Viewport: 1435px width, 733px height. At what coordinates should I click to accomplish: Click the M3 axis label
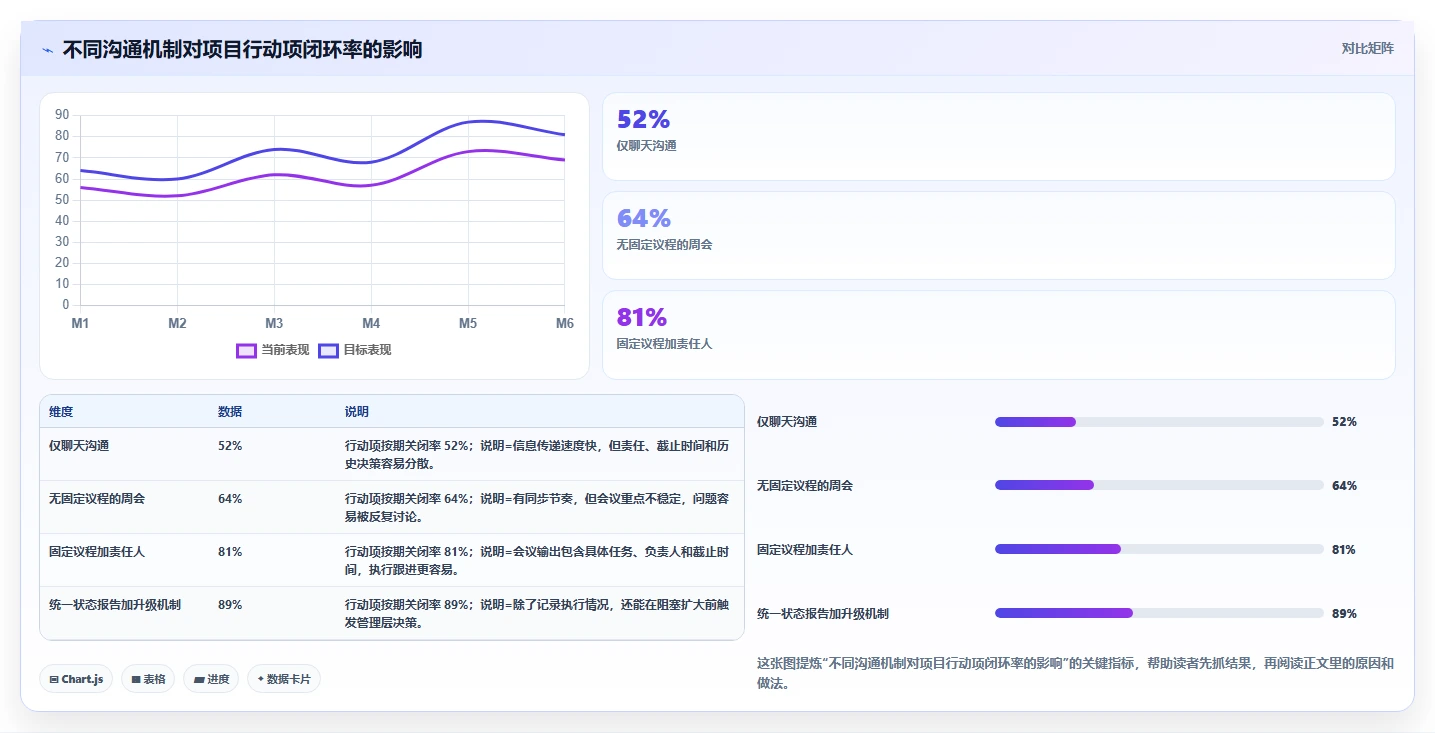pyautogui.click(x=274, y=324)
